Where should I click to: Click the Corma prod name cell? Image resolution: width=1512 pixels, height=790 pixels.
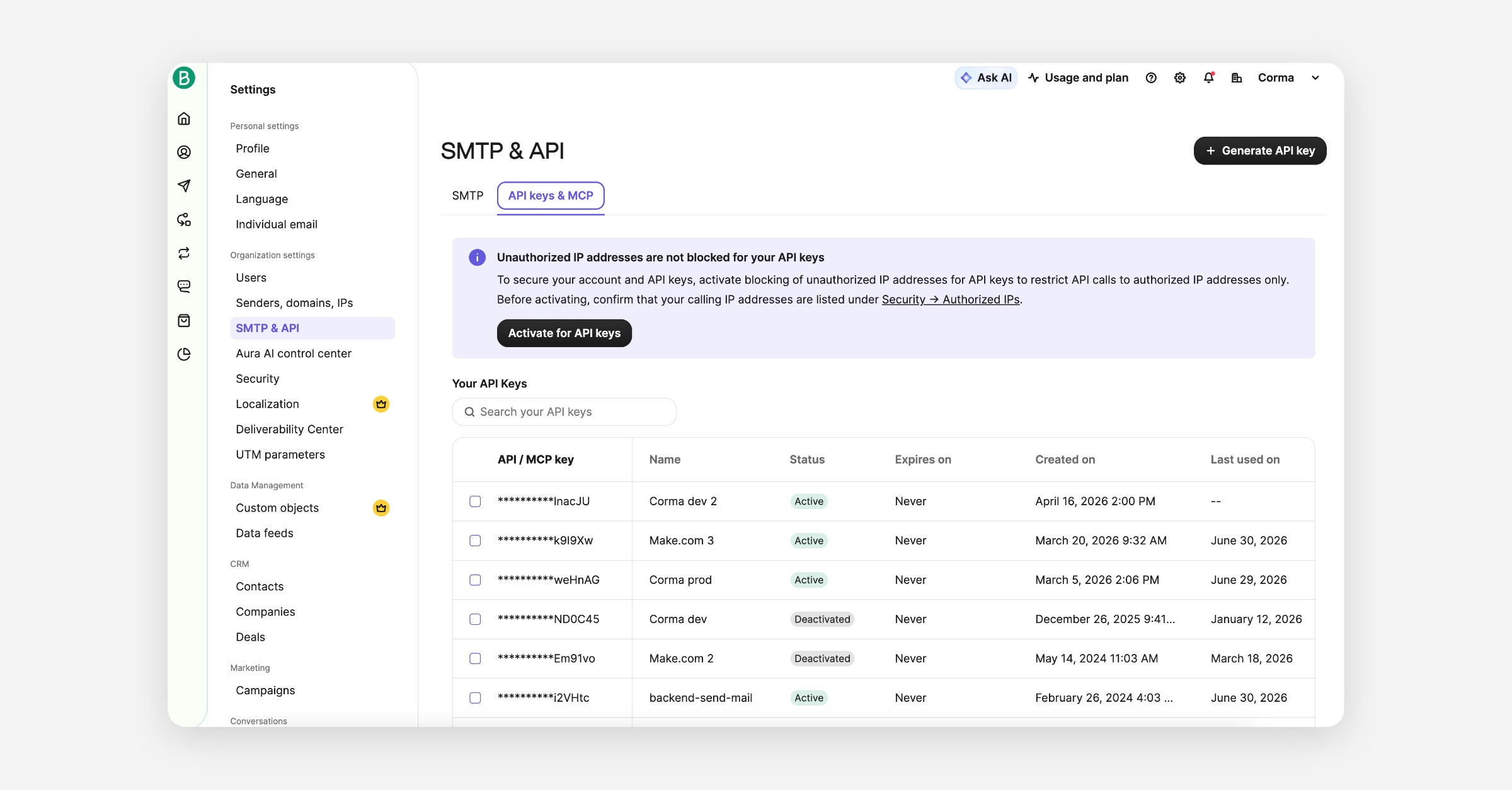680,580
